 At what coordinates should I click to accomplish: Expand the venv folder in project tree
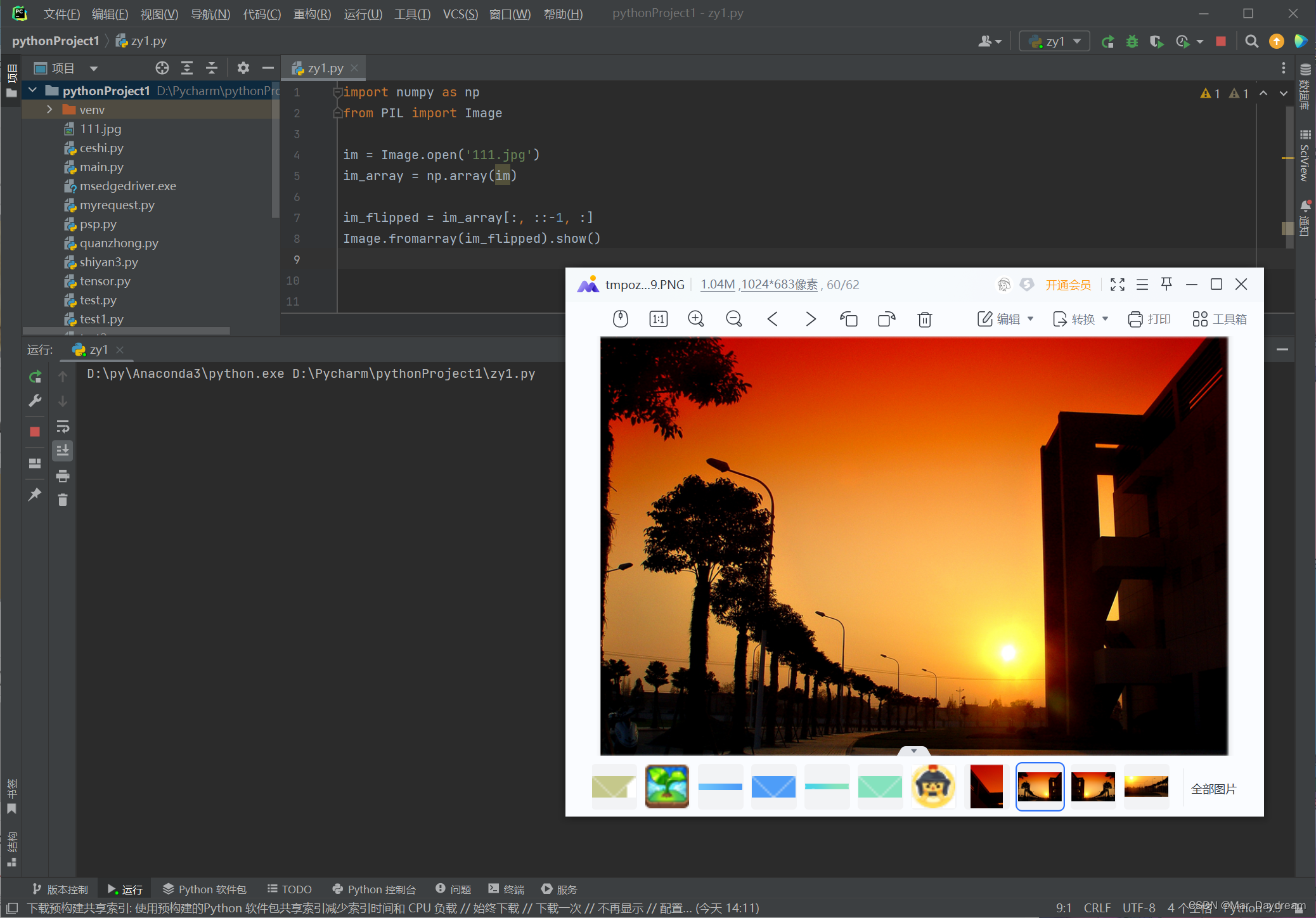tap(49, 110)
